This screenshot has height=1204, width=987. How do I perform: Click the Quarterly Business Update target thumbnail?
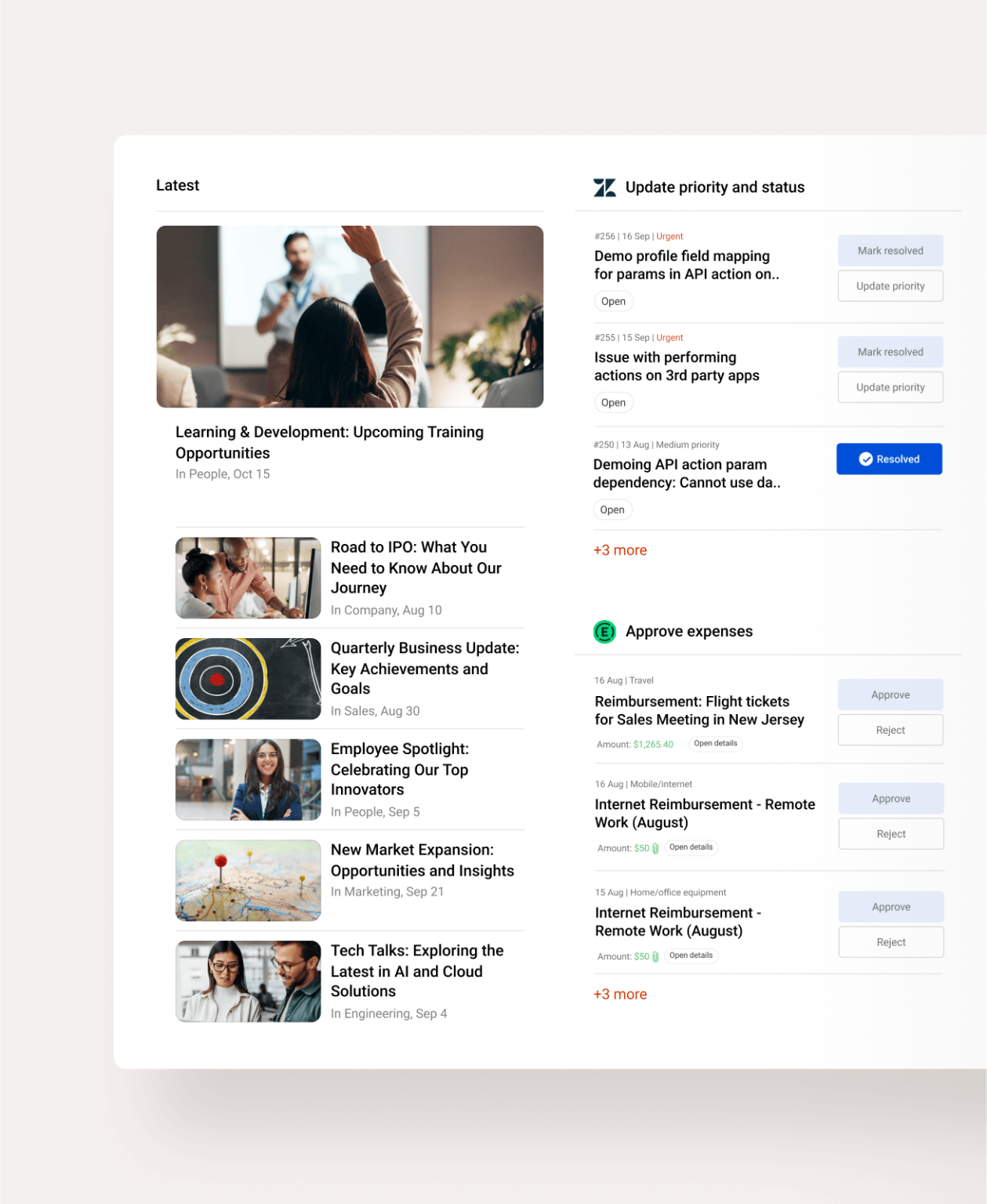[x=248, y=679]
